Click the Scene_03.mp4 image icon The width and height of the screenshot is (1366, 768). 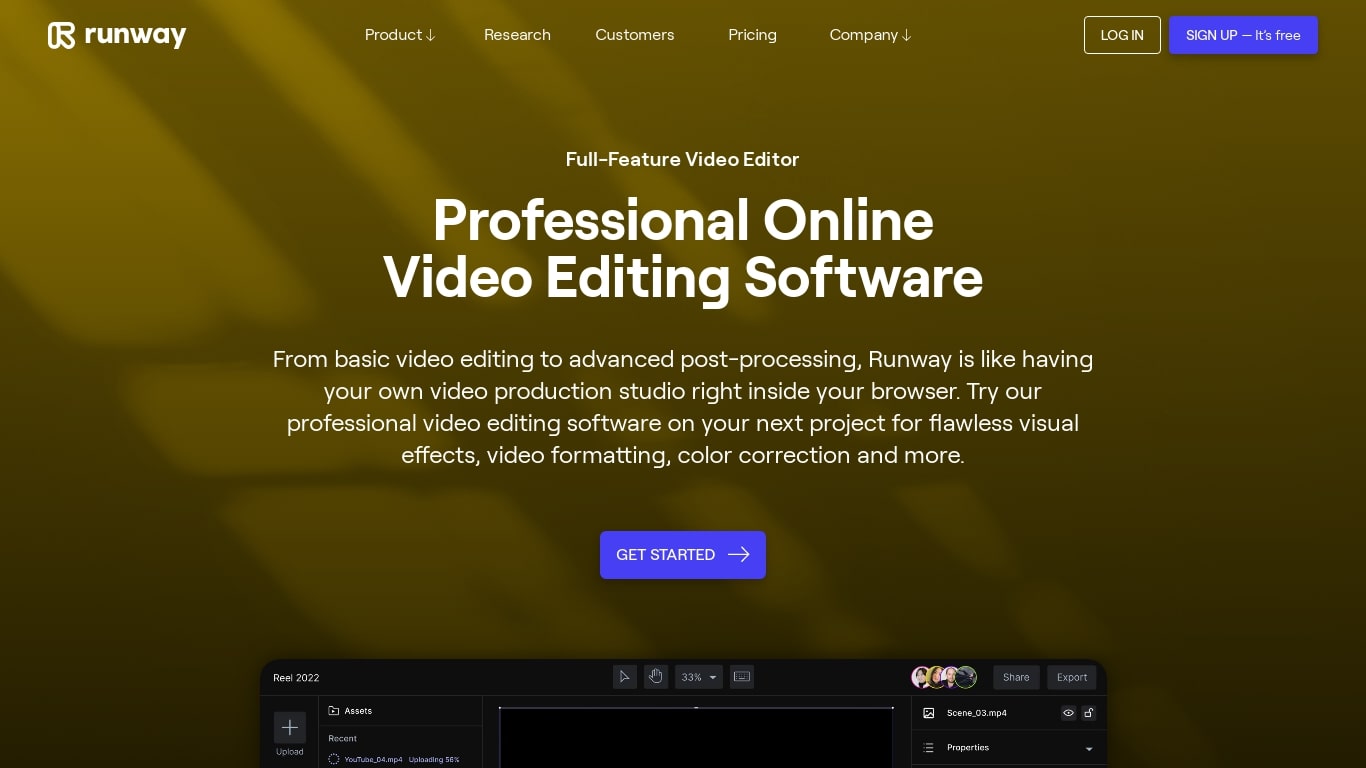[x=929, y=713]
